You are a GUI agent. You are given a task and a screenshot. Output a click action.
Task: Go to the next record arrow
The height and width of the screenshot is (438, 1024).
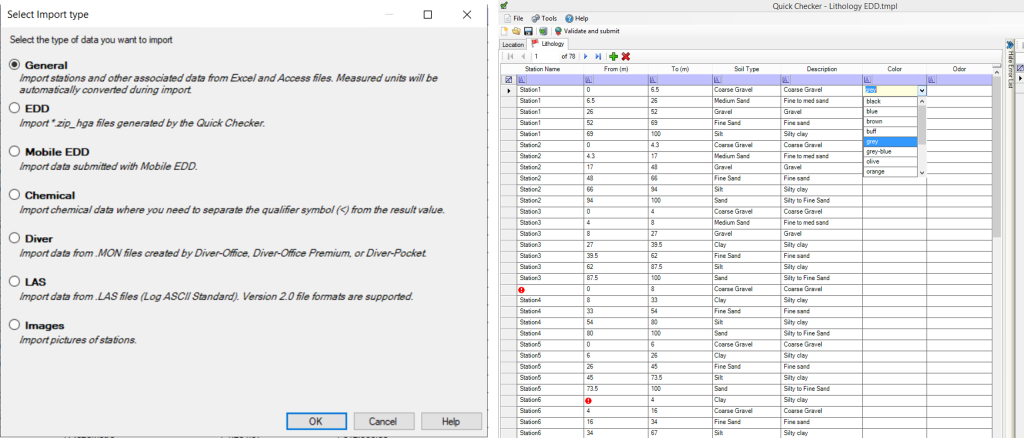point(586,57)
